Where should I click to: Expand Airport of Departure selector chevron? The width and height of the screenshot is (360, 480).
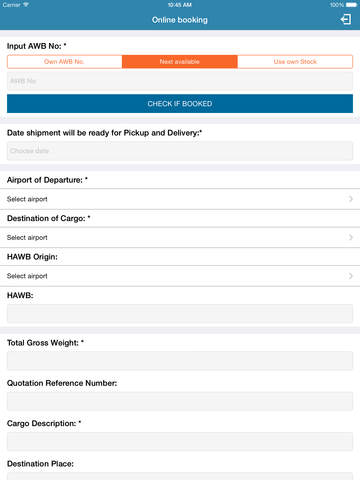(x=350, y=199)
